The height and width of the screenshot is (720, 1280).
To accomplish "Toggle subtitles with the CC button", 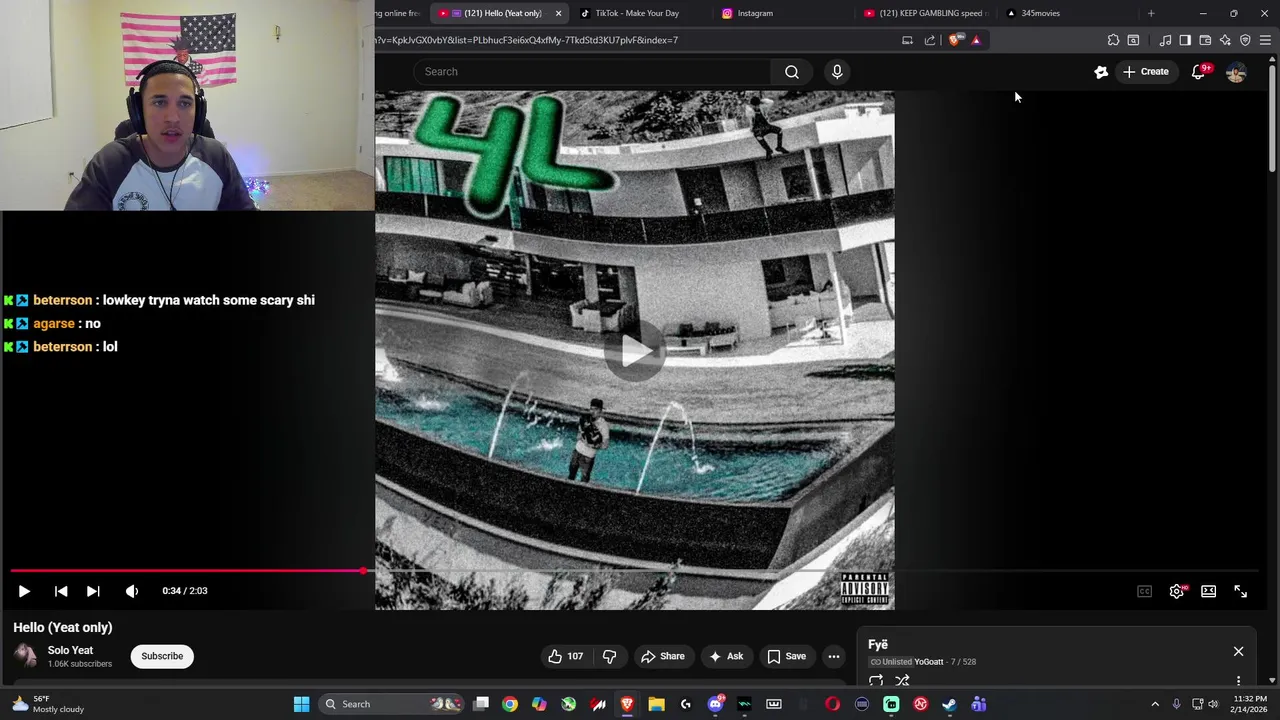I will click(1144, 591).
